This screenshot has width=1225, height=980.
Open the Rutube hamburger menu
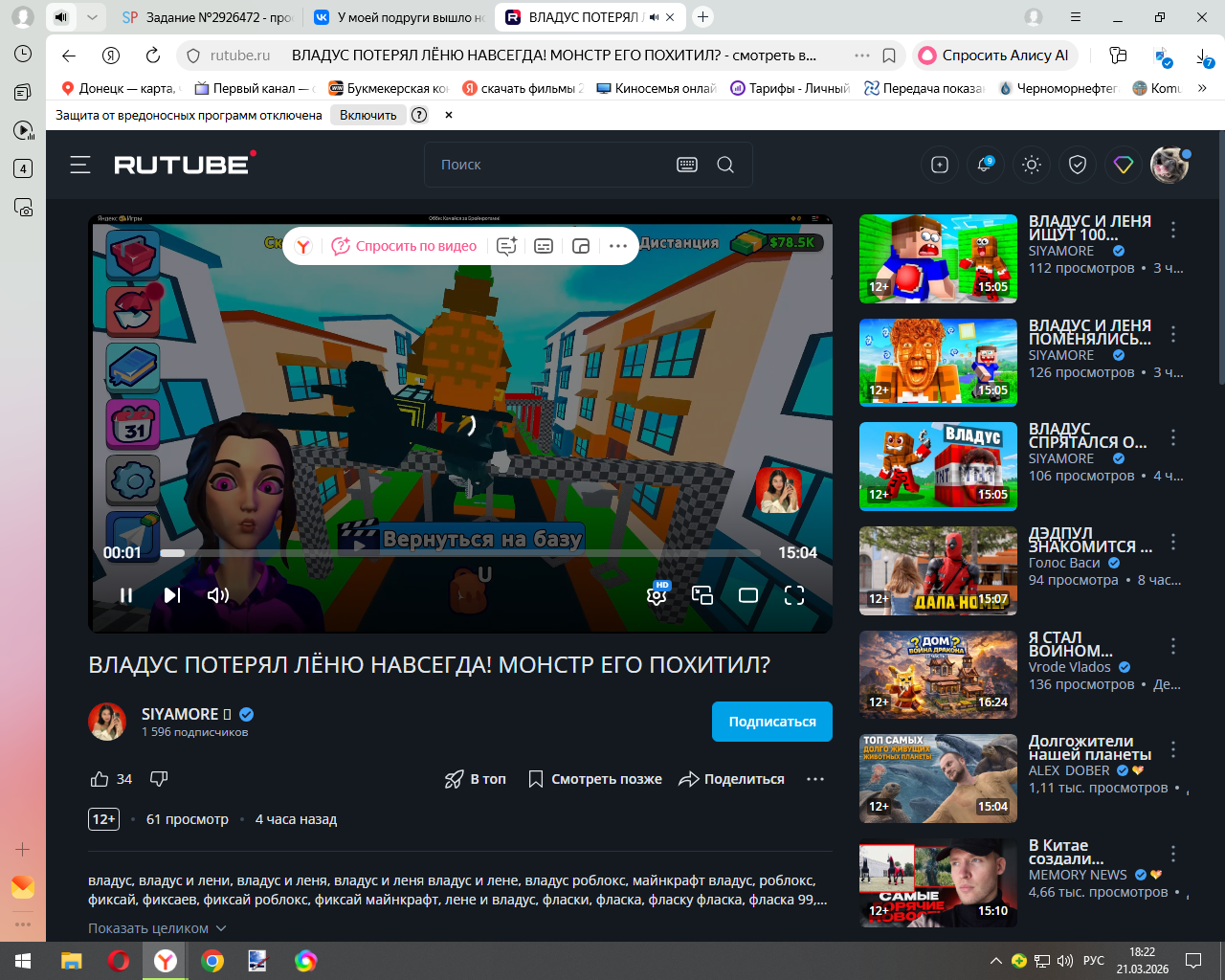point(80,165)
